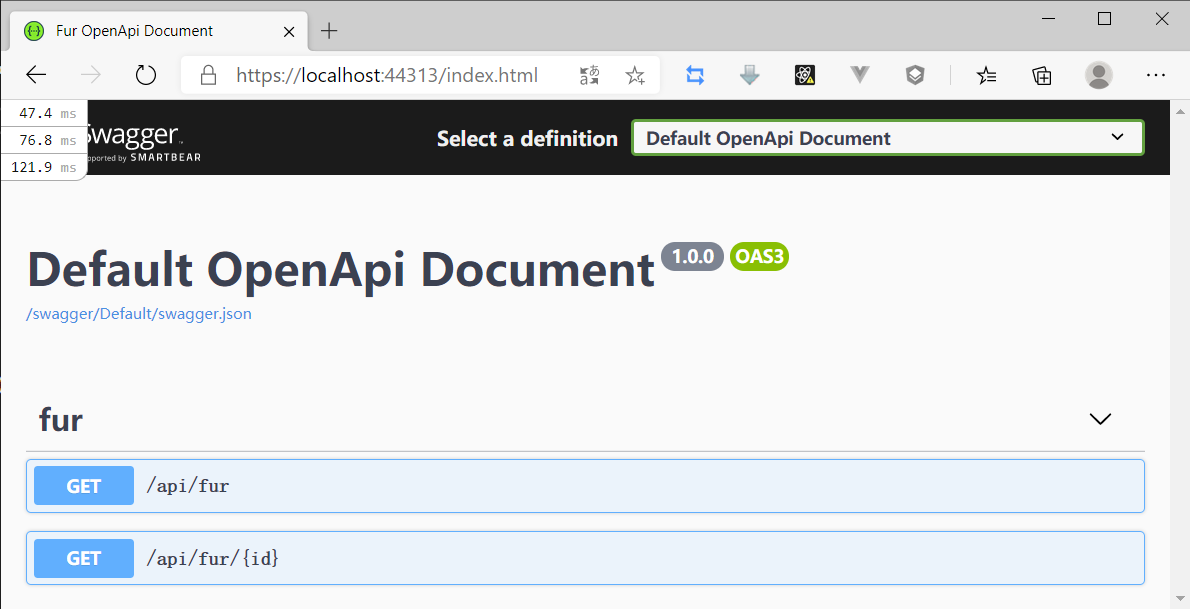Go back to previous page
This screenshot has height=609, width=1190.
(36, 75)
